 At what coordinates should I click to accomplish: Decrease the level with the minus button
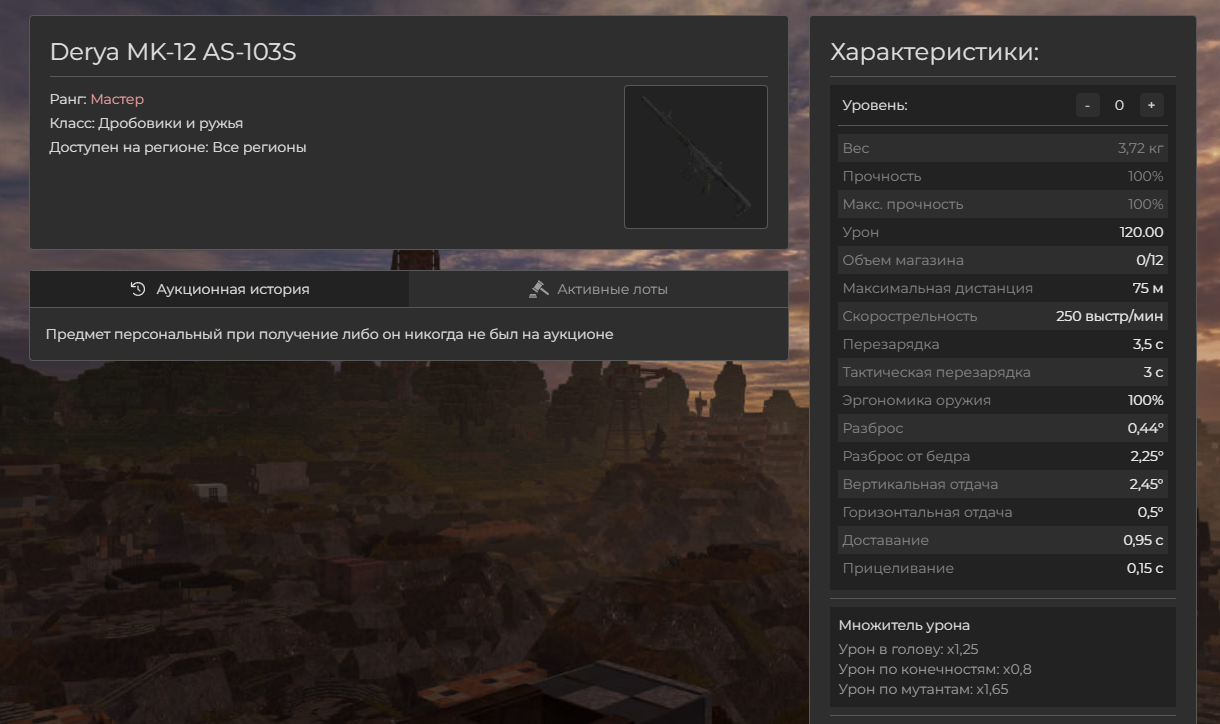point(1087,105)
